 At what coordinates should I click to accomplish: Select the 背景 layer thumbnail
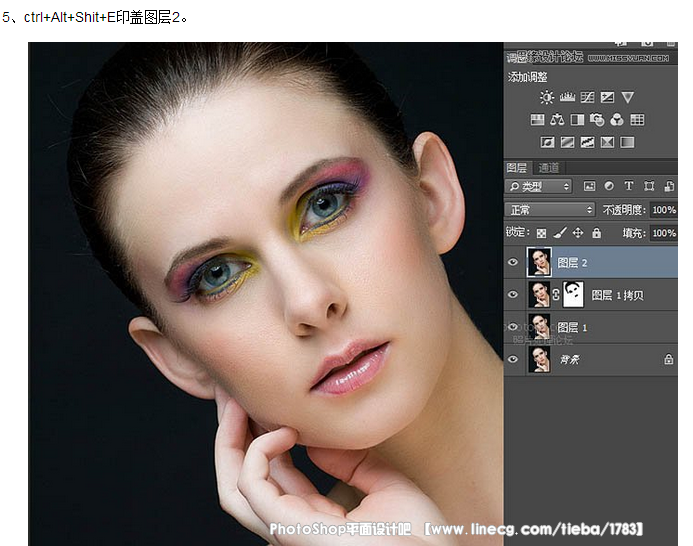(539, 359)
